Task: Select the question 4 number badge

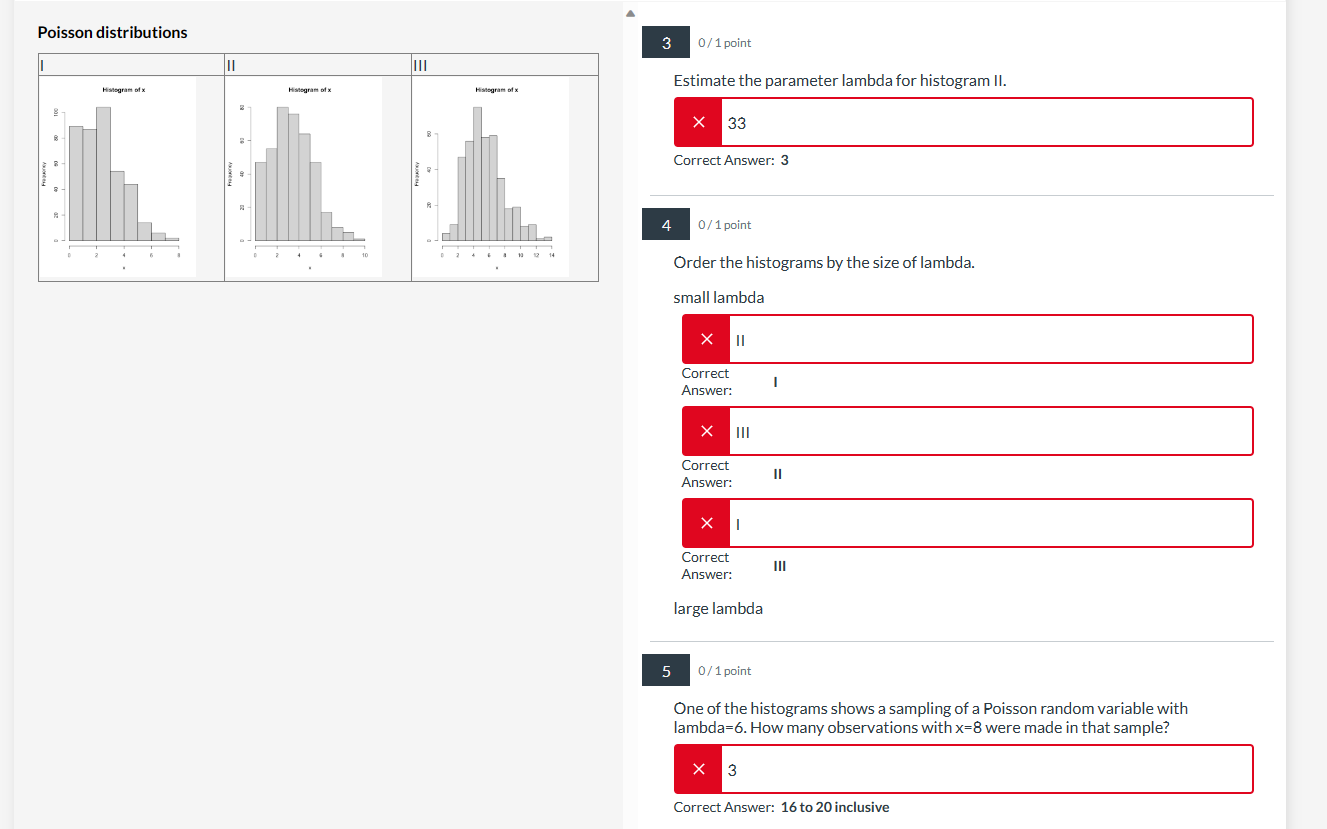Action: tap(665, 224)
